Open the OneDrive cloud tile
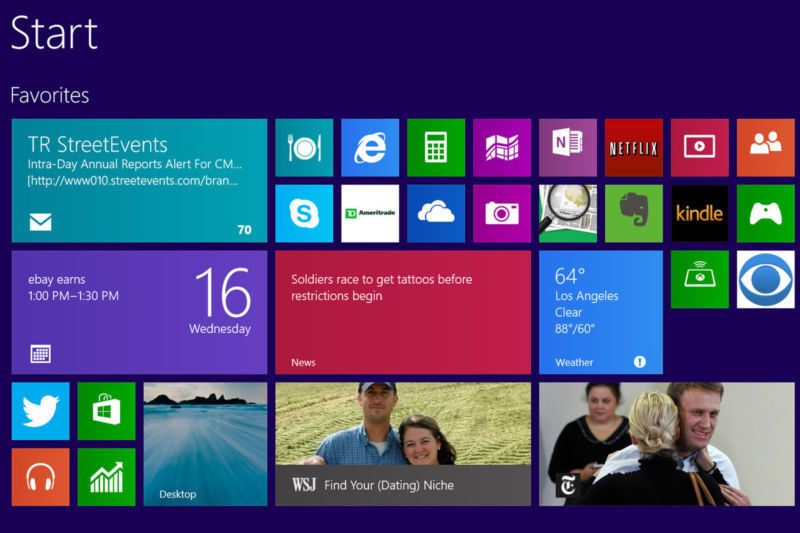800x533 pixels. 436,213
